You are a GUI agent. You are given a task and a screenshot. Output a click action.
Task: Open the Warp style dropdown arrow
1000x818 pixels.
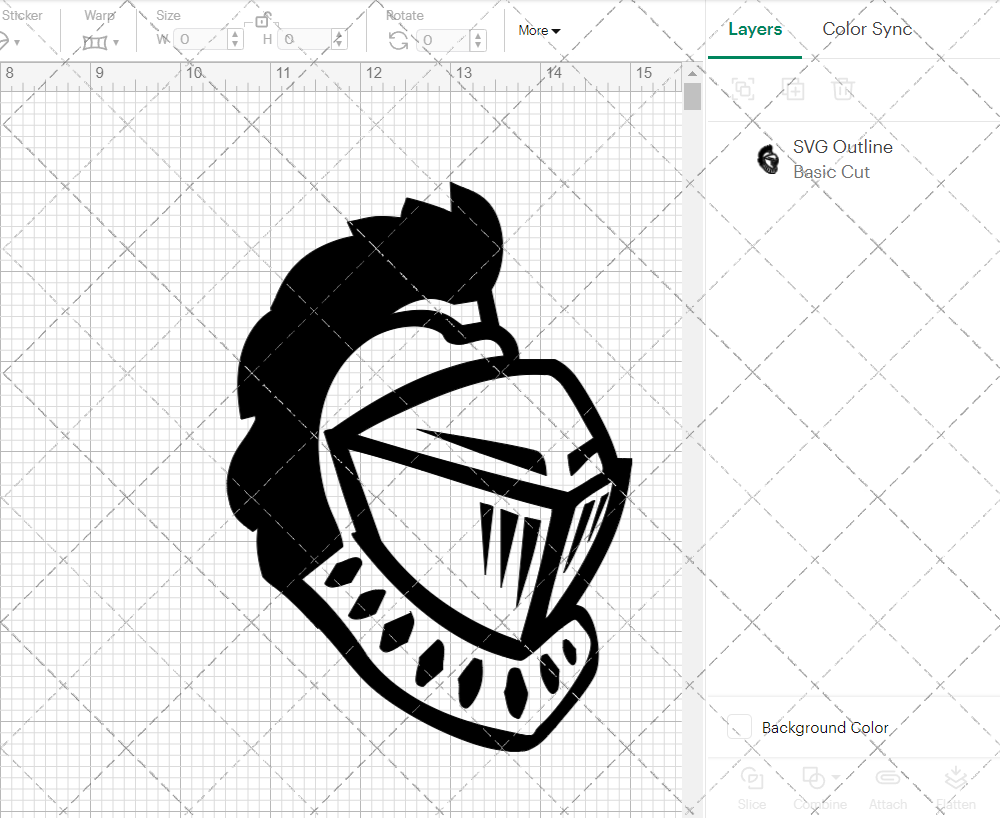pyautogui.click(x=119, y=44)
